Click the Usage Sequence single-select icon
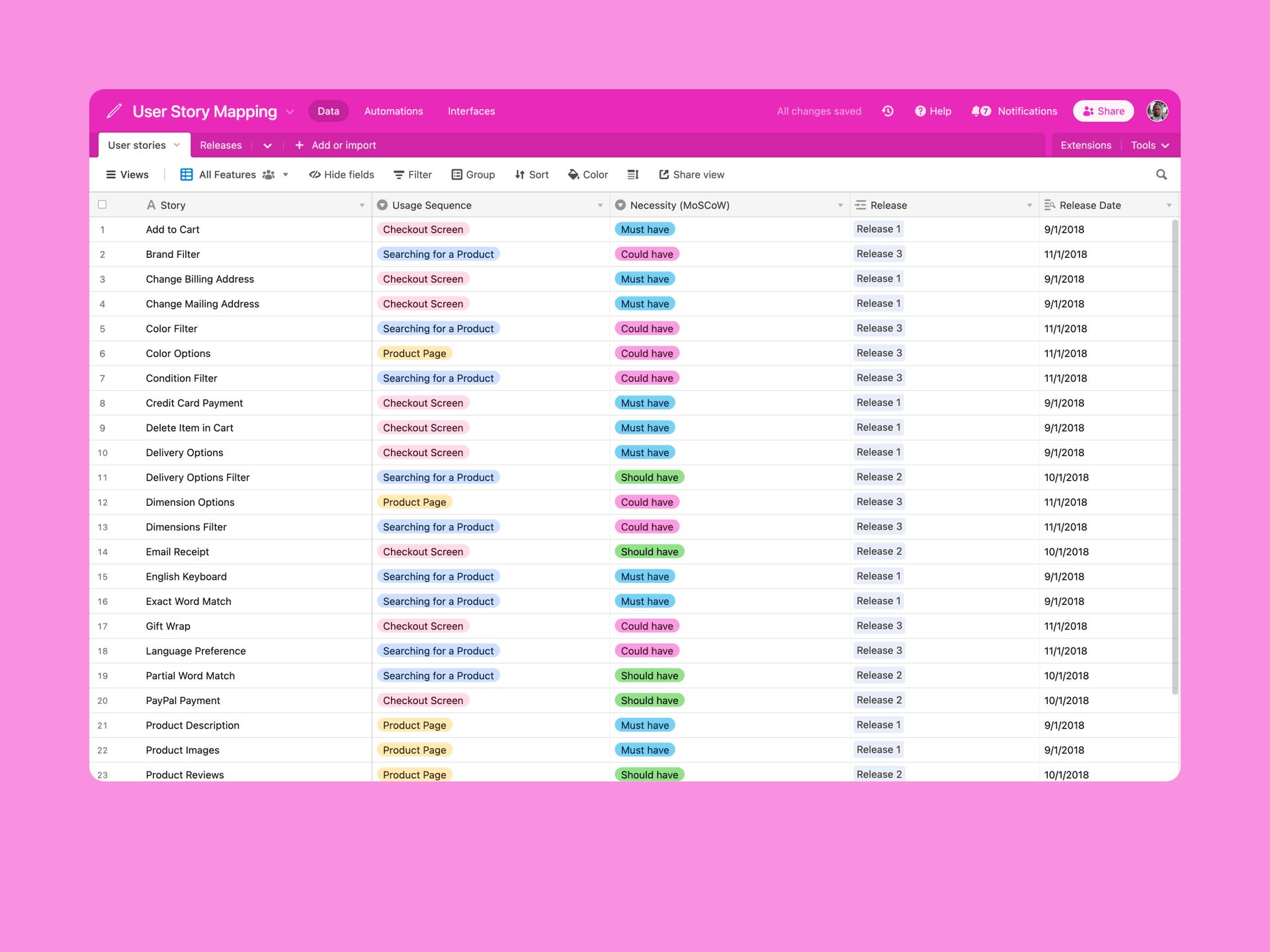 (382, 205)
